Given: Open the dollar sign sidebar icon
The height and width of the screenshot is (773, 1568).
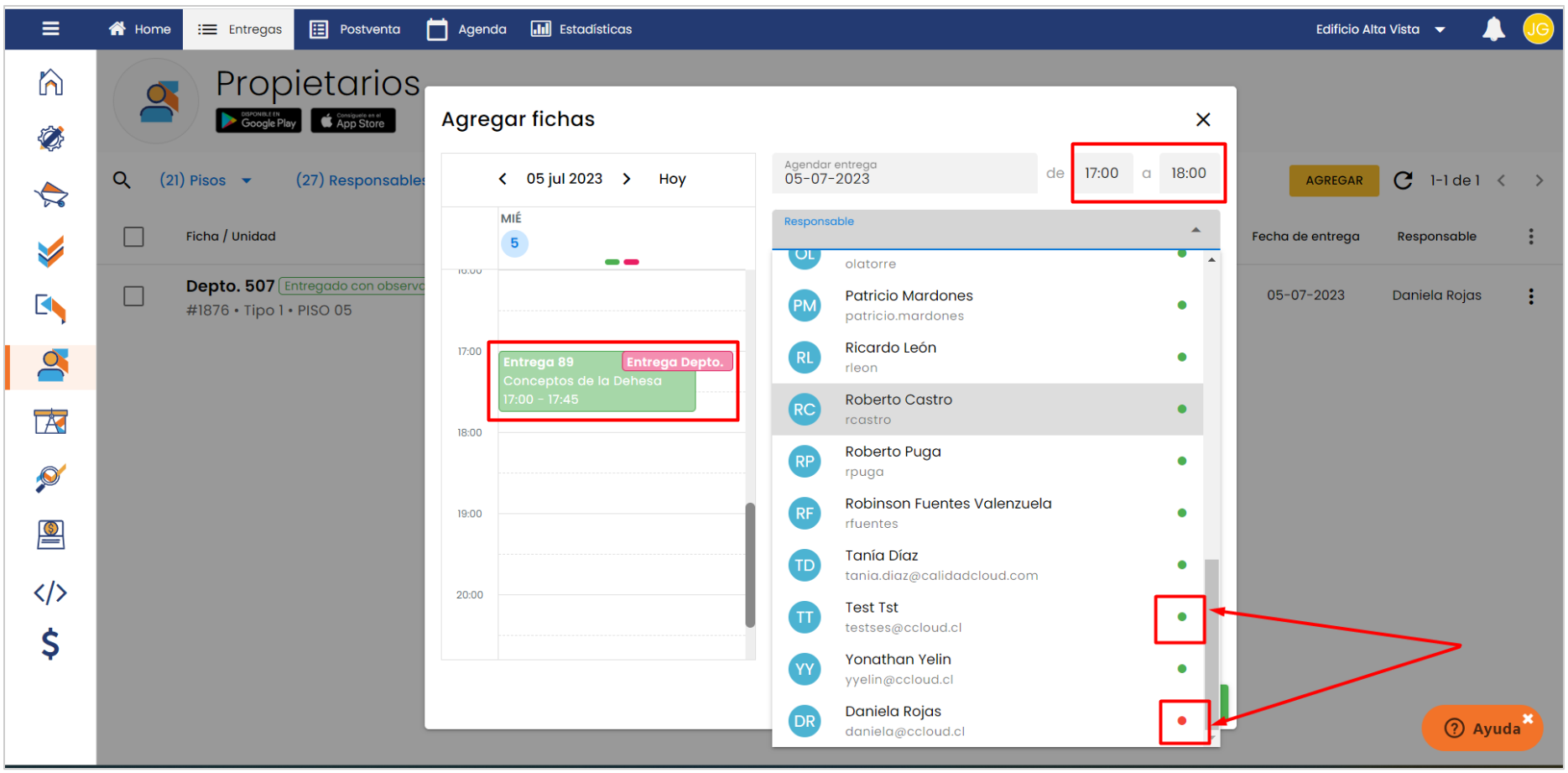Looking at the screenshot, I should click(x=50, y=644).
